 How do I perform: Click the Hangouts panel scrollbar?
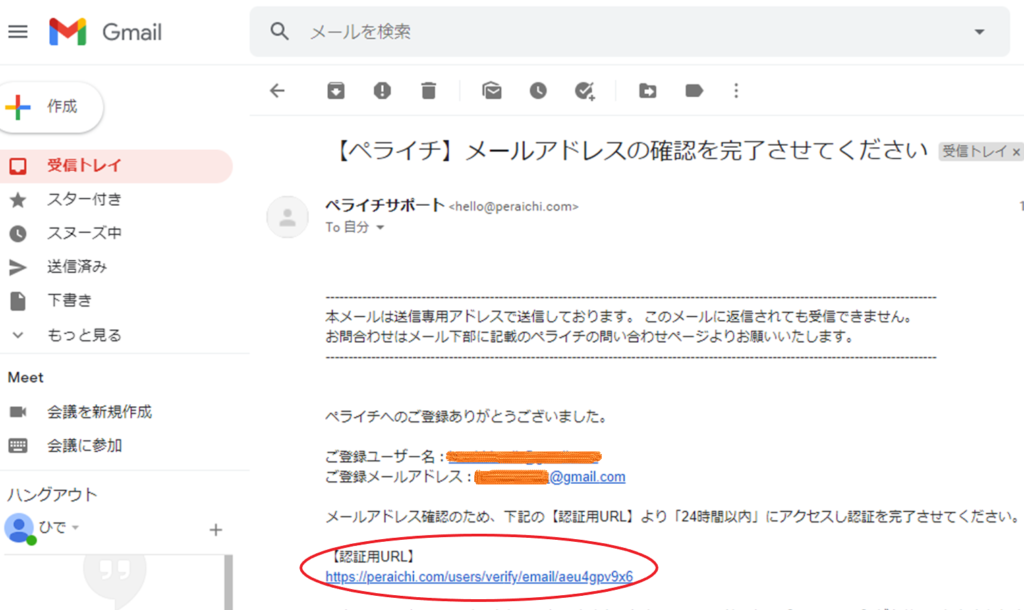(229, 583)
